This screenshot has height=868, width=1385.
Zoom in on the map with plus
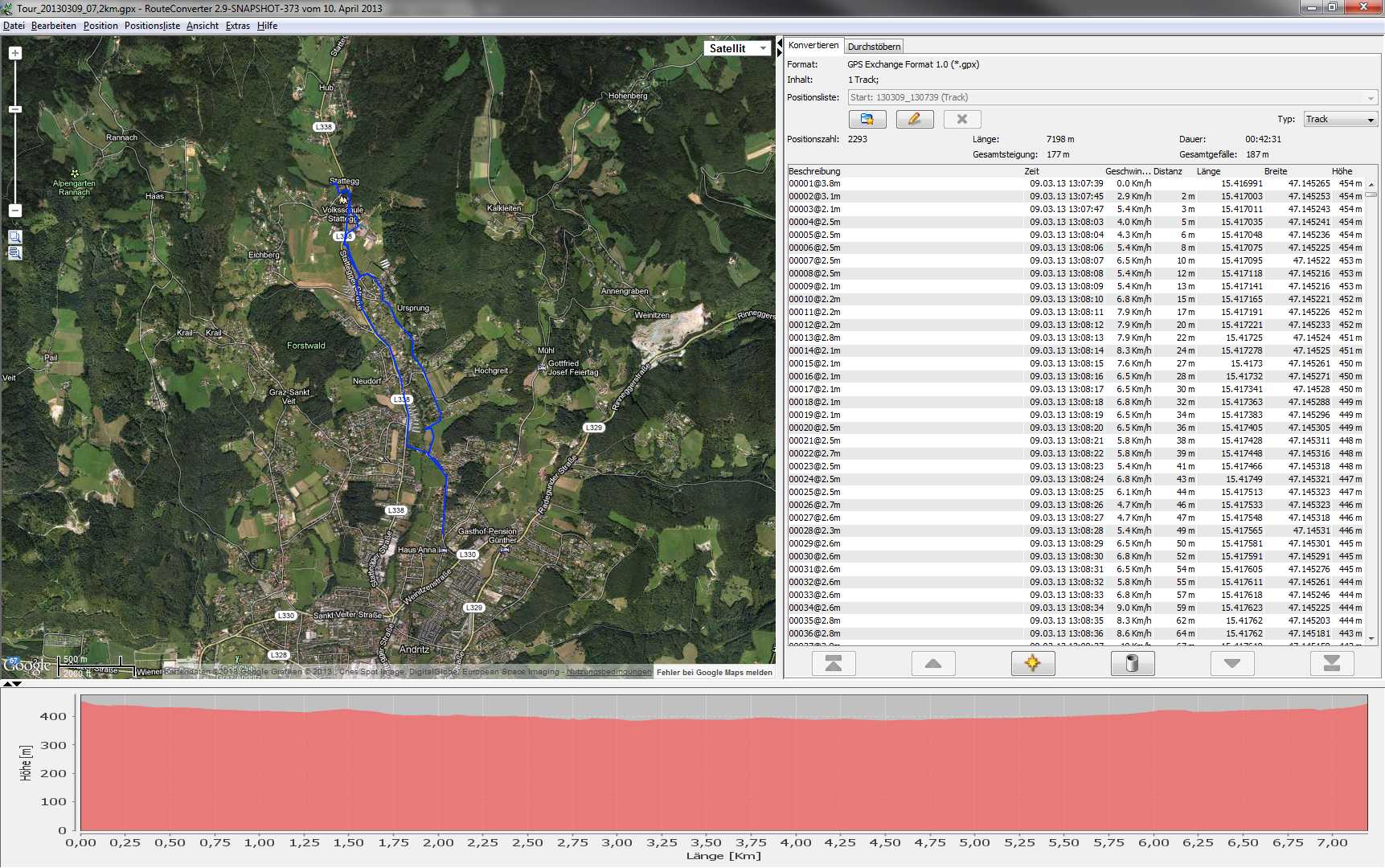point(15,53)
